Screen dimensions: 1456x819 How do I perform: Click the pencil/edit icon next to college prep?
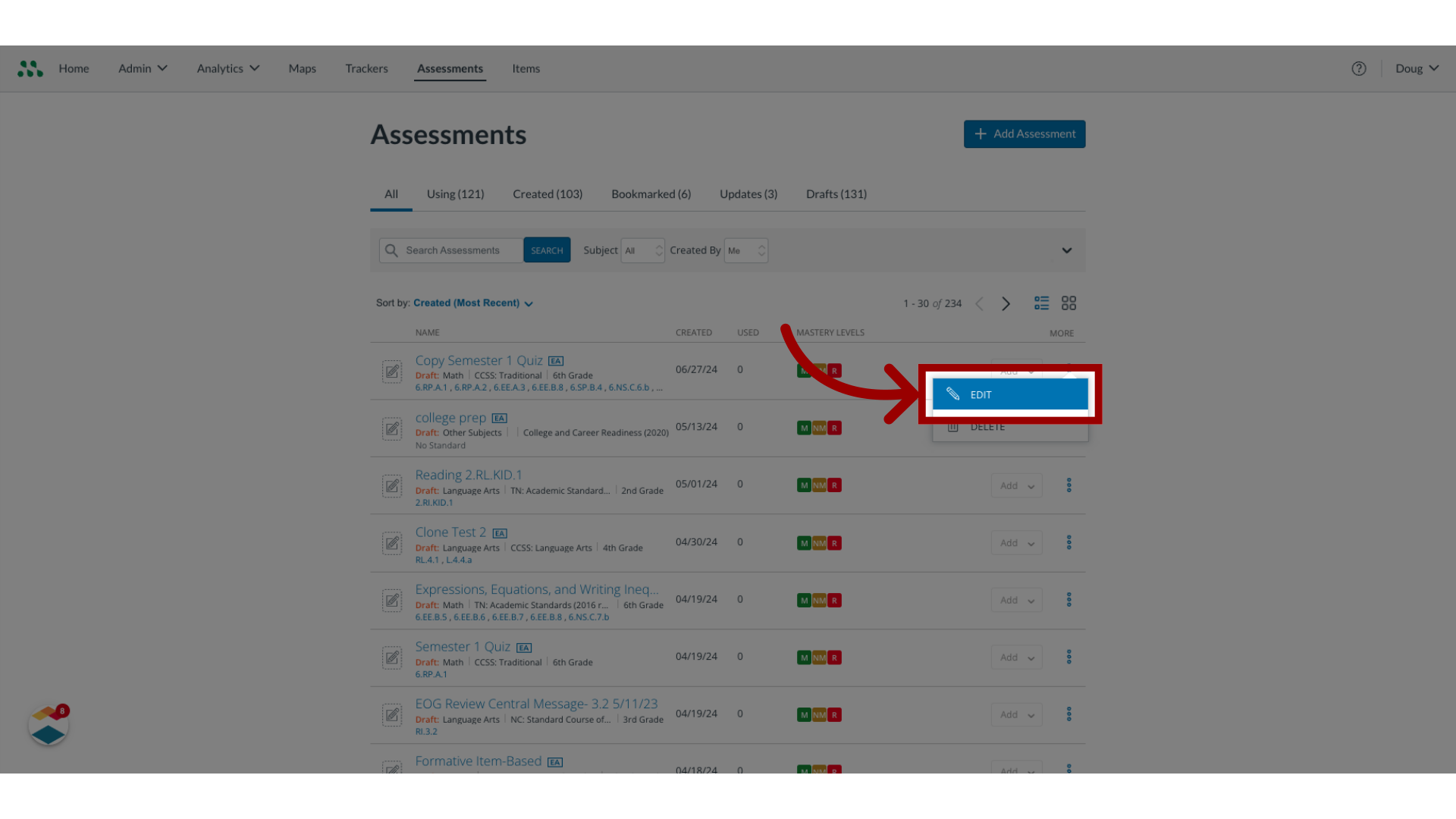[x=392, y=428]
